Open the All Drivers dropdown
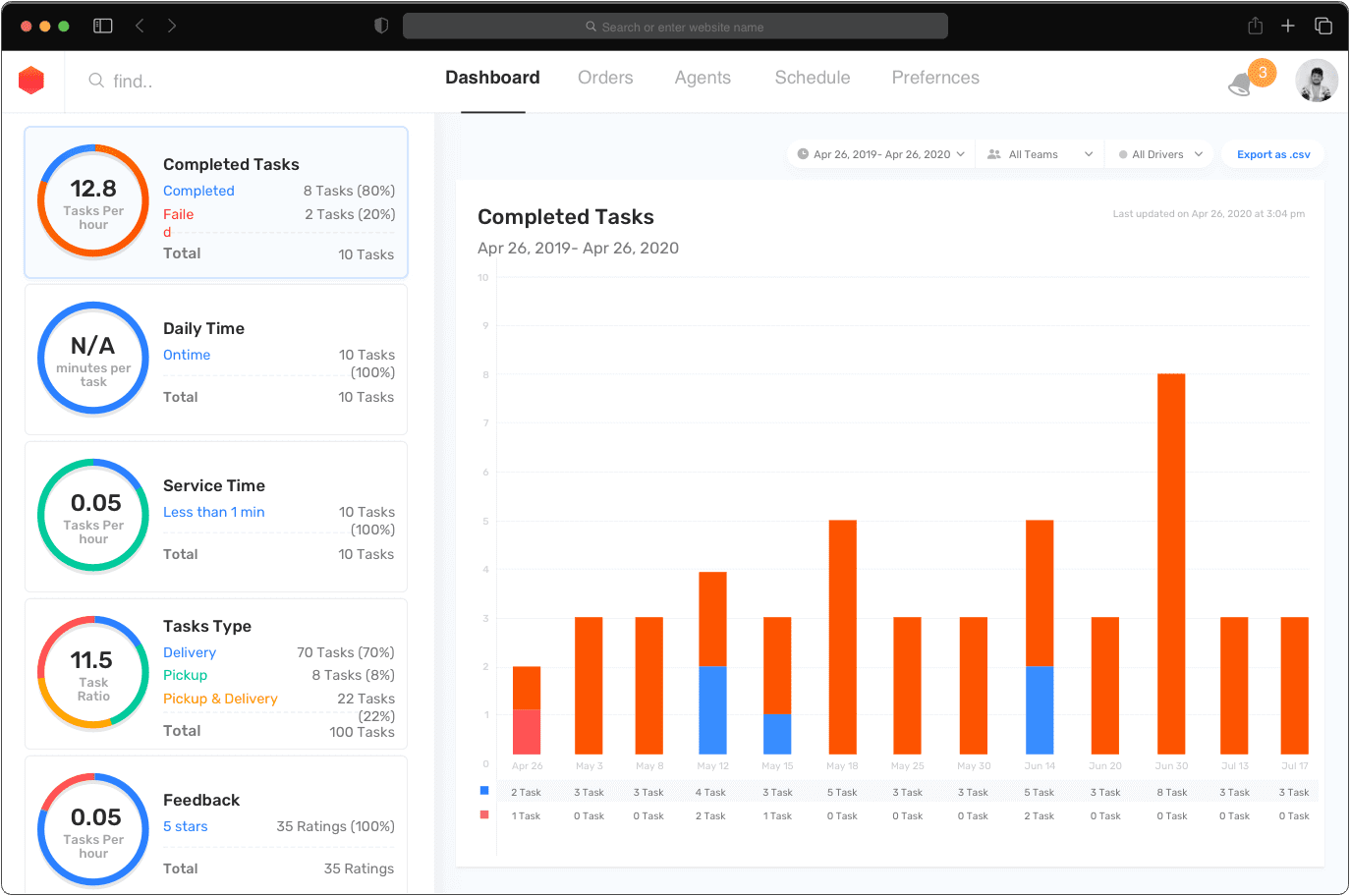 coord(1160,154)
